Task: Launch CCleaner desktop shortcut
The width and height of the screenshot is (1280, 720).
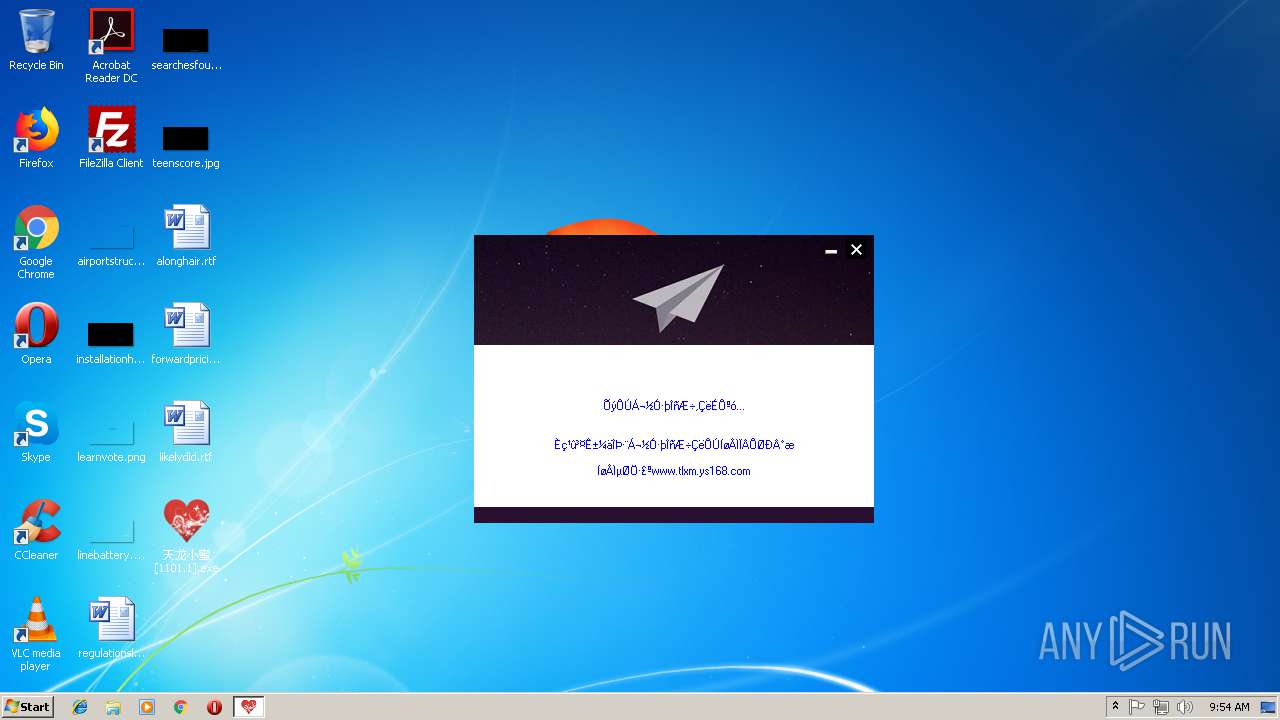Action: (x=36, y=530)
